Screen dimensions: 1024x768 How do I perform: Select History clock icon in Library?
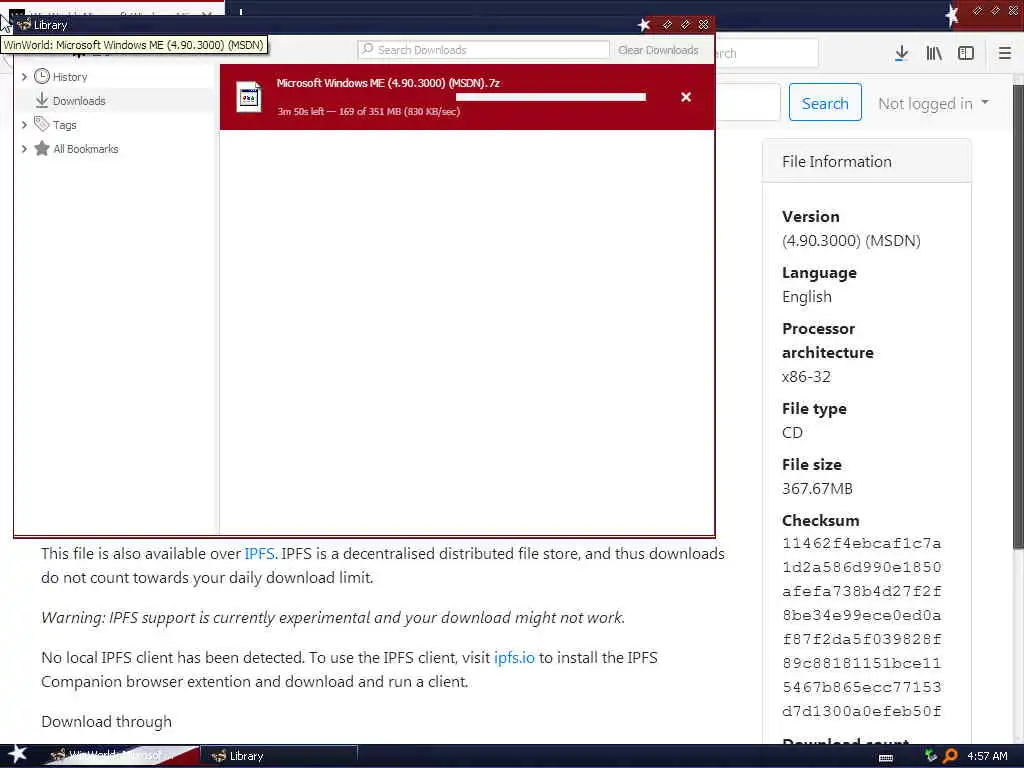pyautogui.click(x=42, y=76)
